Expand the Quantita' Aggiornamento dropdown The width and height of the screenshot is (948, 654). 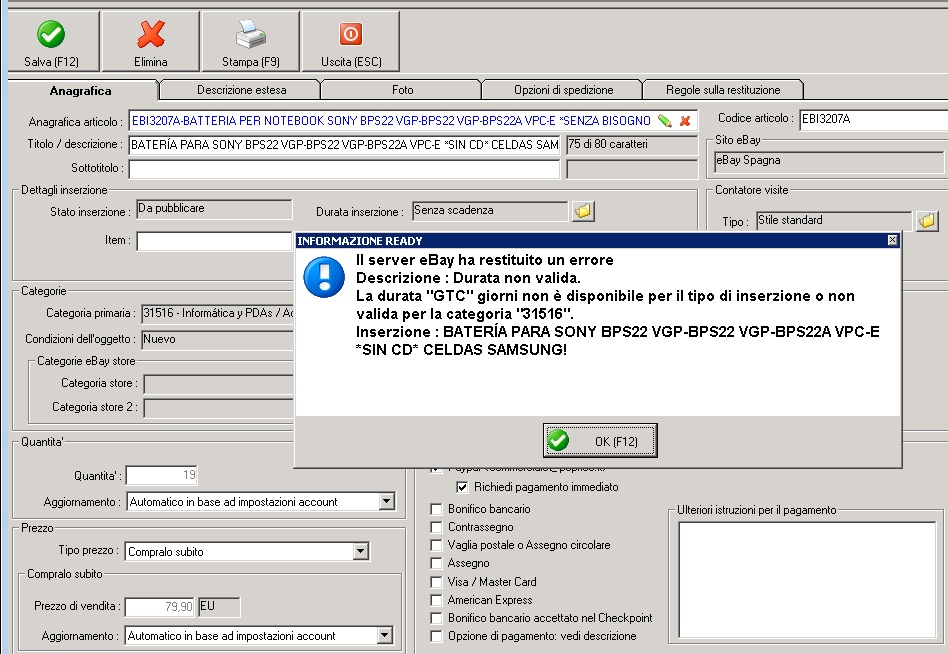pos(386,502)
